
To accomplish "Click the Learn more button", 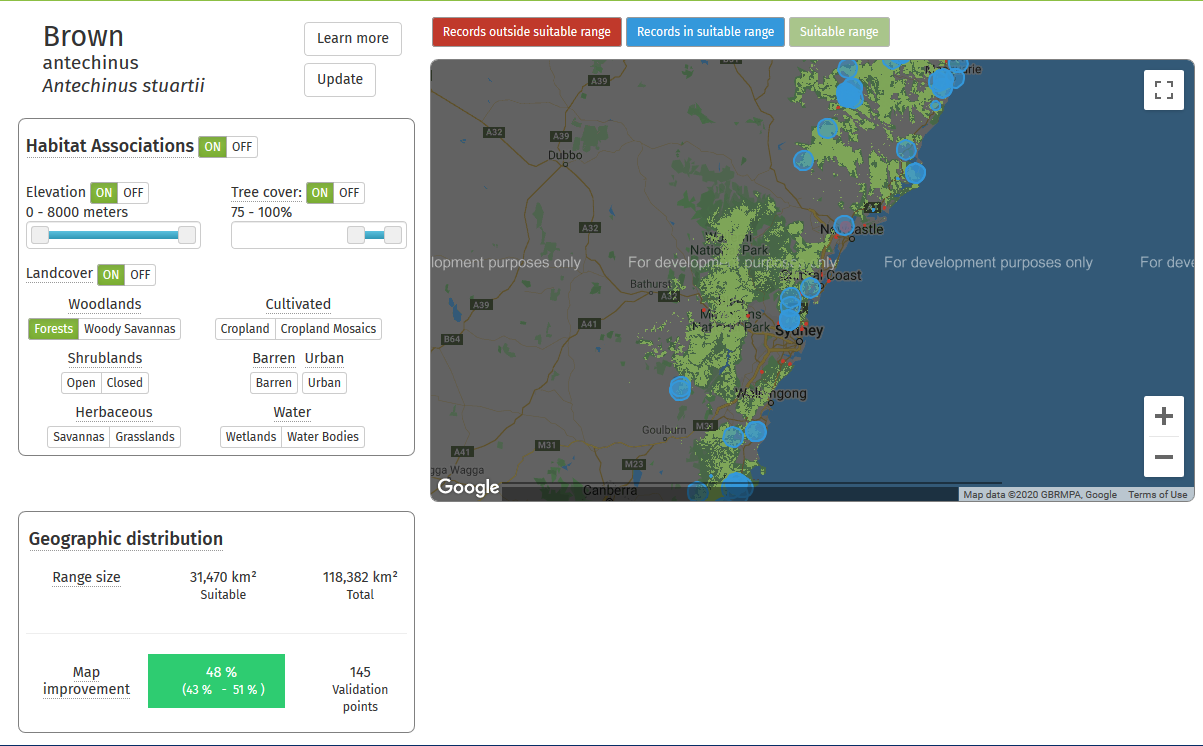I will pos(352,39).
